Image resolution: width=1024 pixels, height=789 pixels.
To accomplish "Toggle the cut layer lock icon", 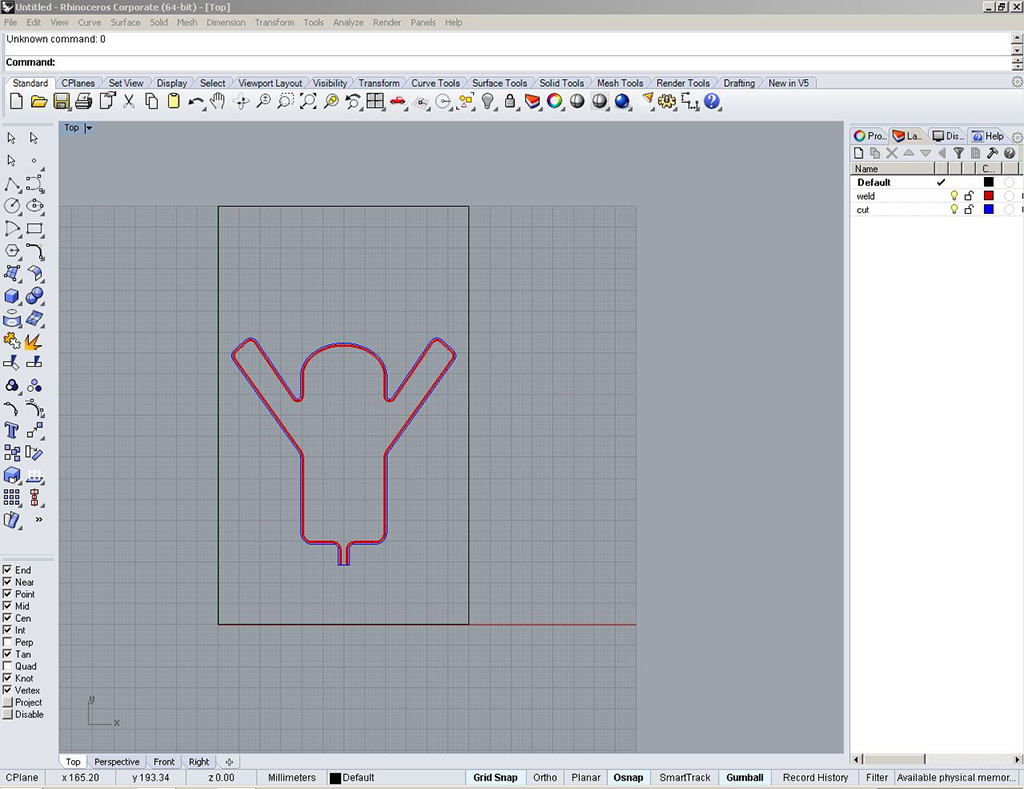I will click(x=969, y=209).
